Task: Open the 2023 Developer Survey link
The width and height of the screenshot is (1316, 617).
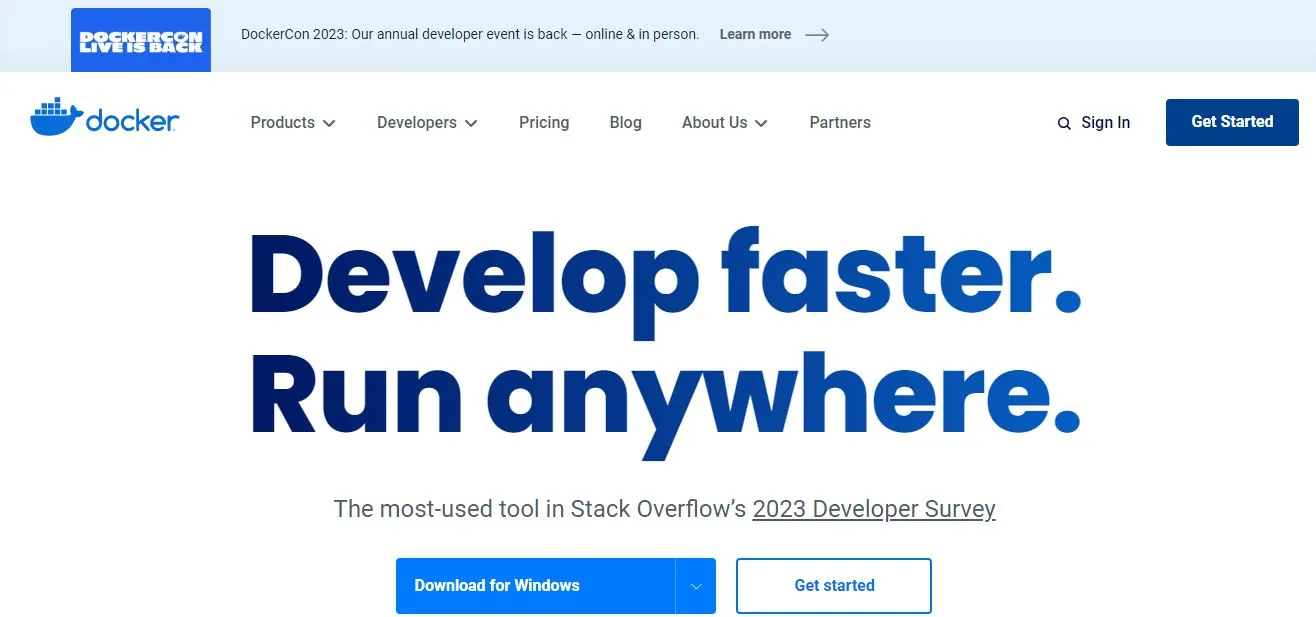Action: click(874, 509)
